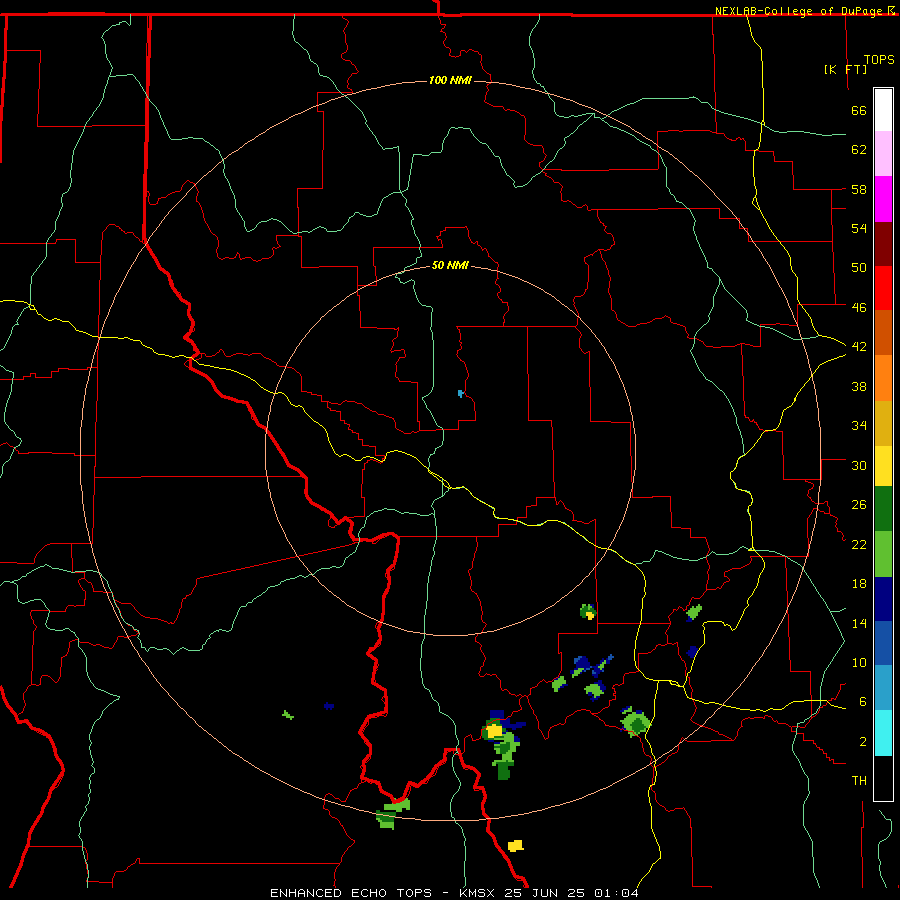Select the yellow legend swatch
This screenshot has height=900, width=900.
click(x=883, y=466)
